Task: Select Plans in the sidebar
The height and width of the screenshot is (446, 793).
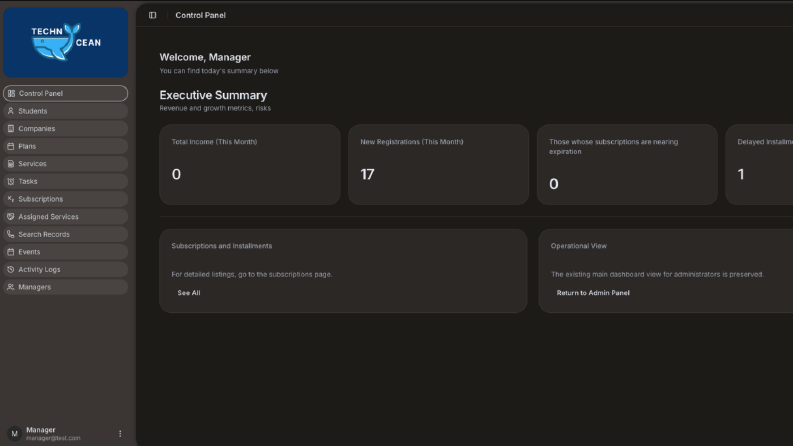Action: [x=65, y=146]
